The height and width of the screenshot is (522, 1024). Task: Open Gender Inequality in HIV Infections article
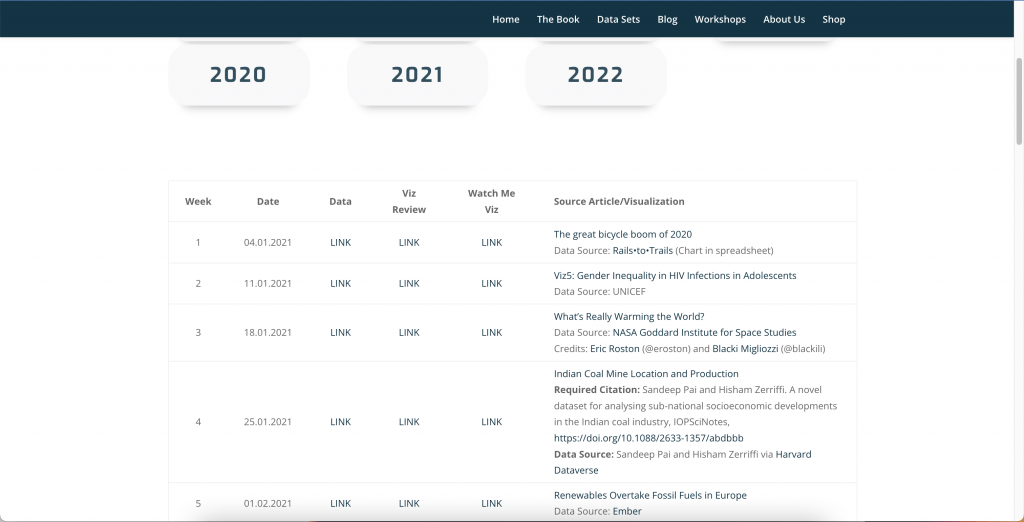[675, 275]
